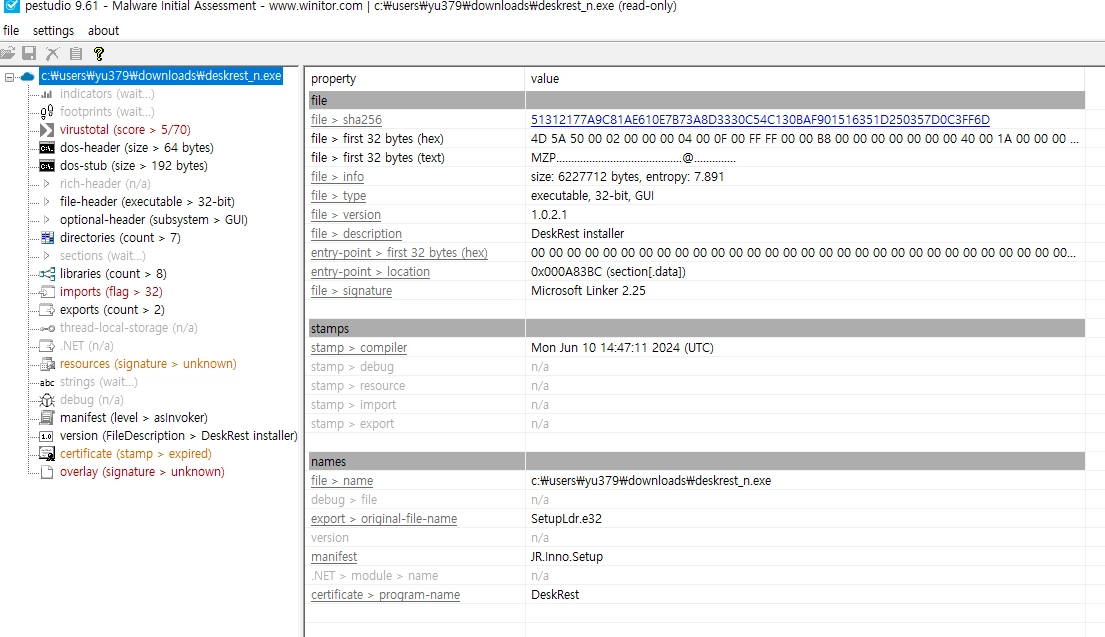
Task: Click the exports node icon
Action: click(47, 309)
